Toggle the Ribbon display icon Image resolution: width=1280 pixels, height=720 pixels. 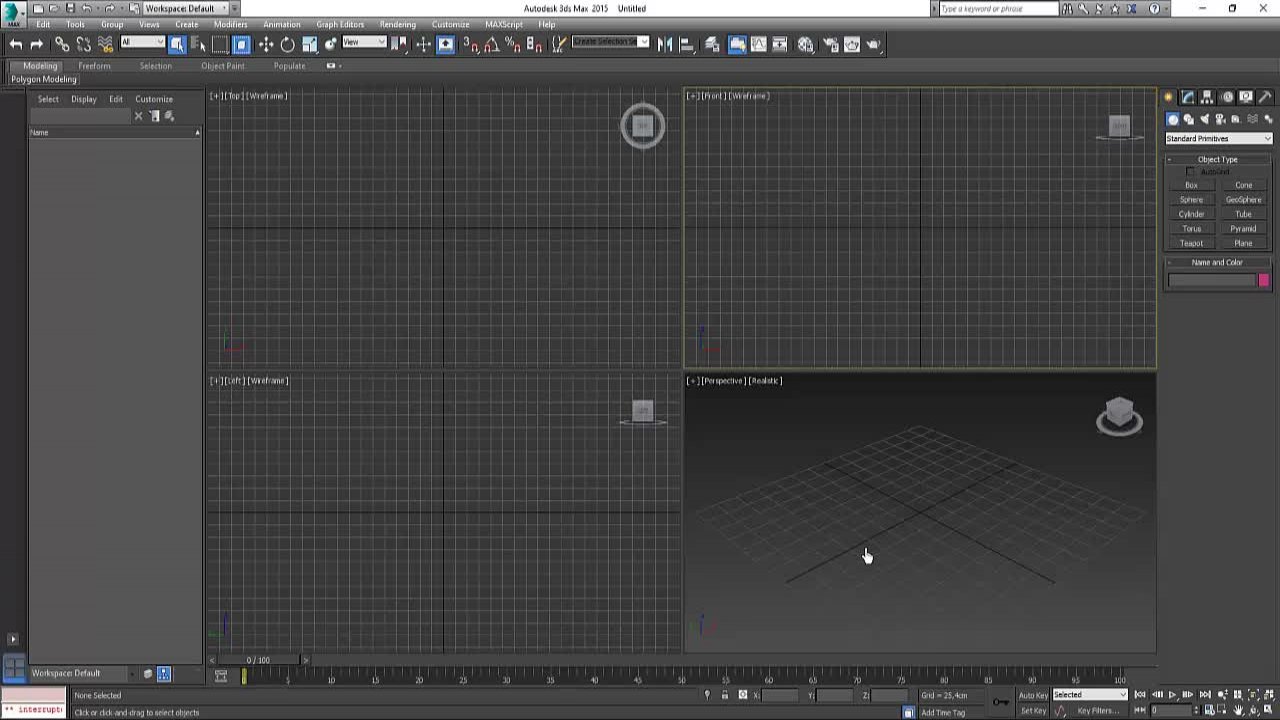tap(737, 44)
